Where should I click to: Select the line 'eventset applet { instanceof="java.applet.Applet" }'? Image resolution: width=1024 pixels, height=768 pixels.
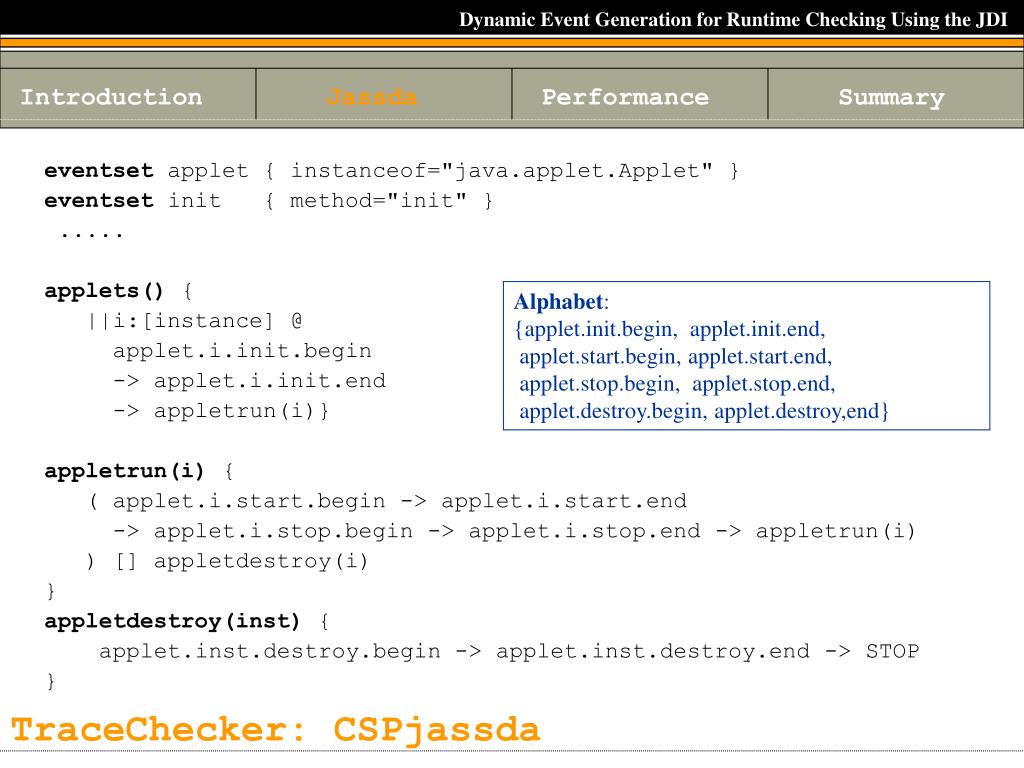tap(391, 171)
